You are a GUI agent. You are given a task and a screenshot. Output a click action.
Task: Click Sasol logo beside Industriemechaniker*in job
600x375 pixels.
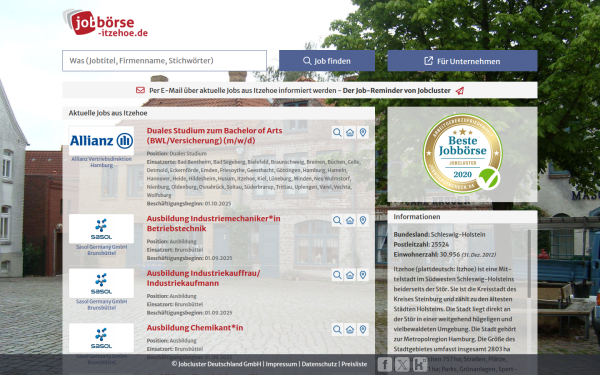[101, 229]
